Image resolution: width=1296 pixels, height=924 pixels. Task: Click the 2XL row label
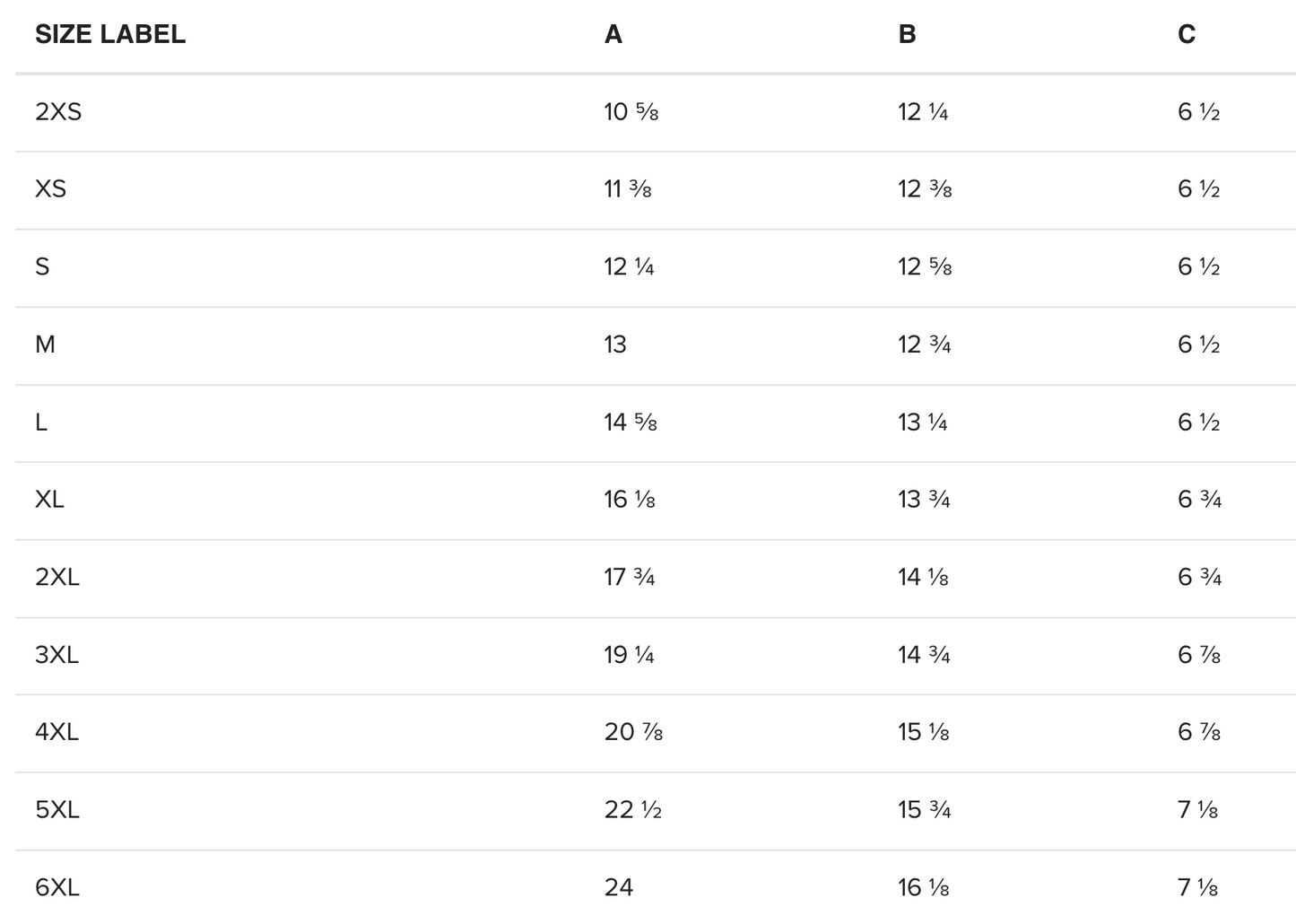click(x=57, y=577)
